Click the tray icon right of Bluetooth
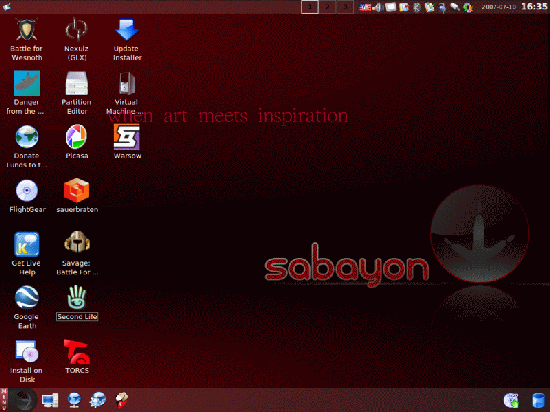550x412 pixels. point(429,7)
